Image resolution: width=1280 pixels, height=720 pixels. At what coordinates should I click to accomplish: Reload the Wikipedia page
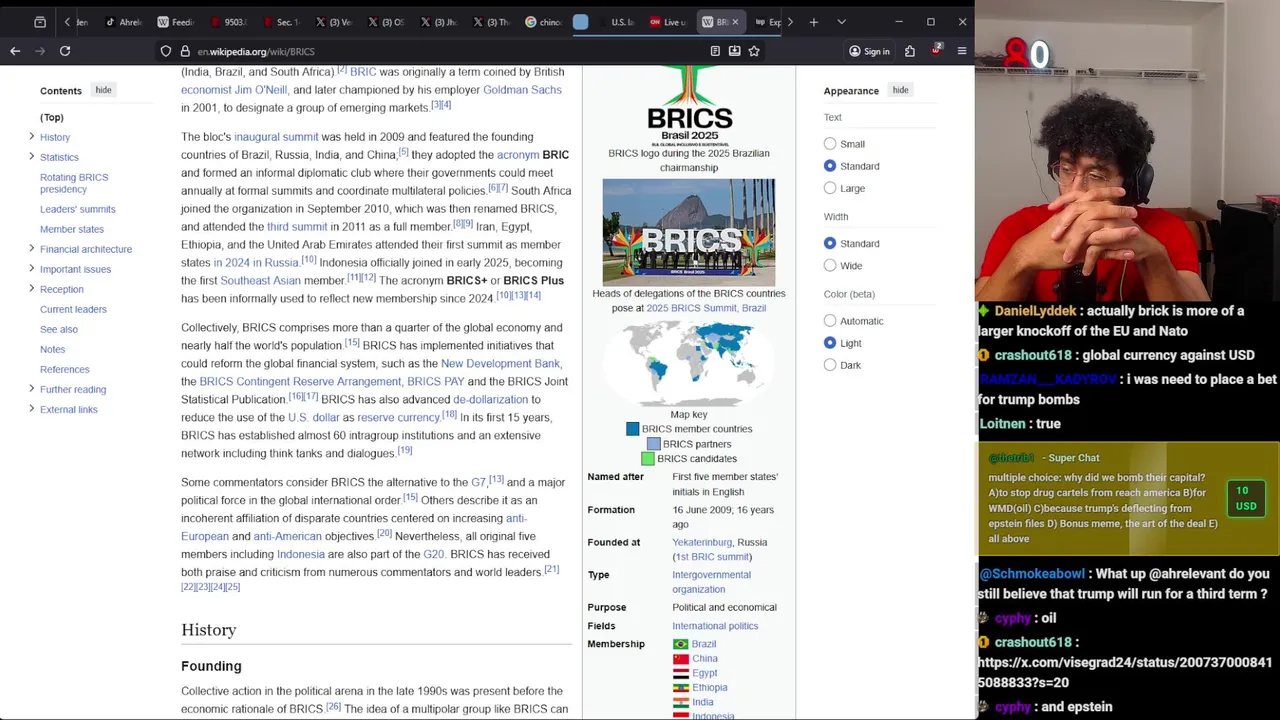coord(65,51)
